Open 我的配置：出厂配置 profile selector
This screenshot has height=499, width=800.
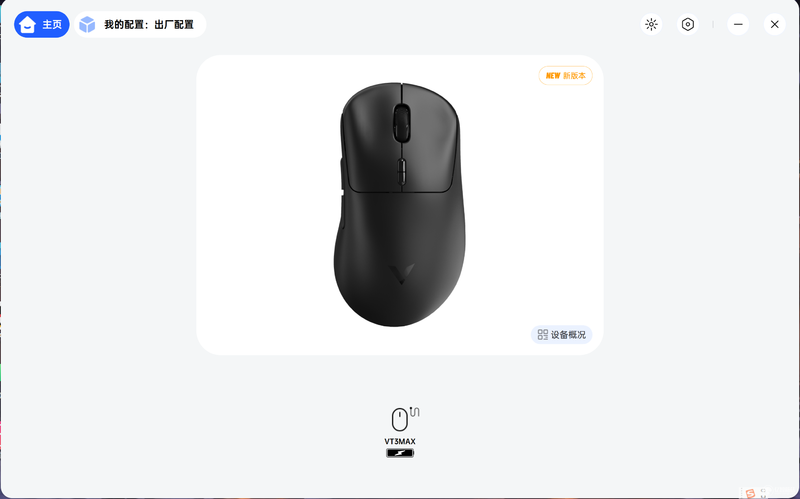140,24
